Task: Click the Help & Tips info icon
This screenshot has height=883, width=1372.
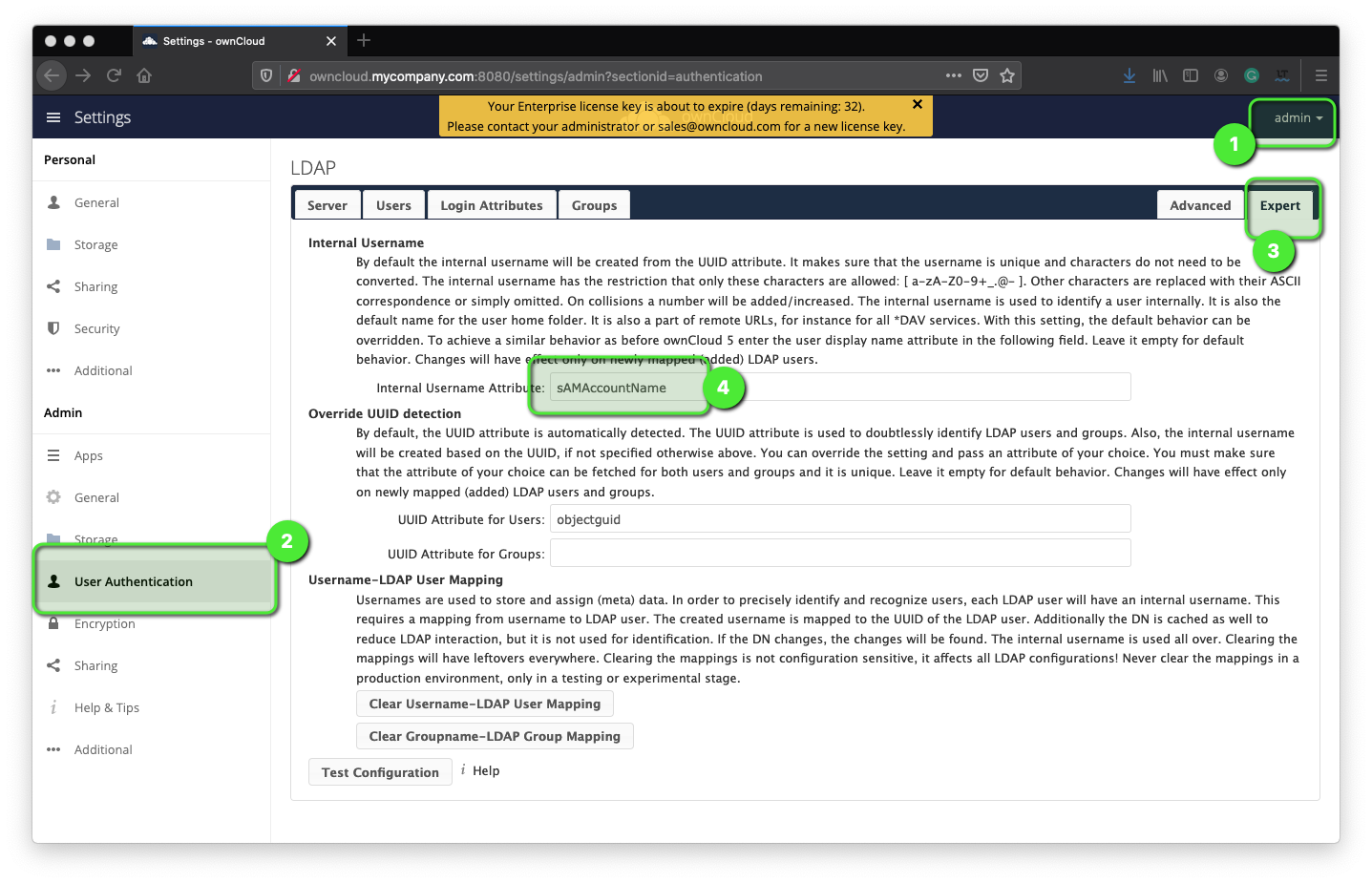Action: point(53,707)
